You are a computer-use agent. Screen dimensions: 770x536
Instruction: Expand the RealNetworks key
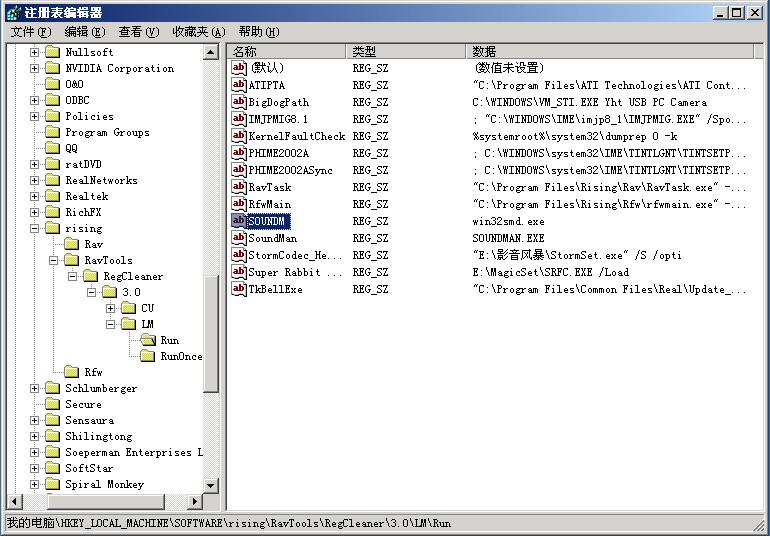coord(34,180)
